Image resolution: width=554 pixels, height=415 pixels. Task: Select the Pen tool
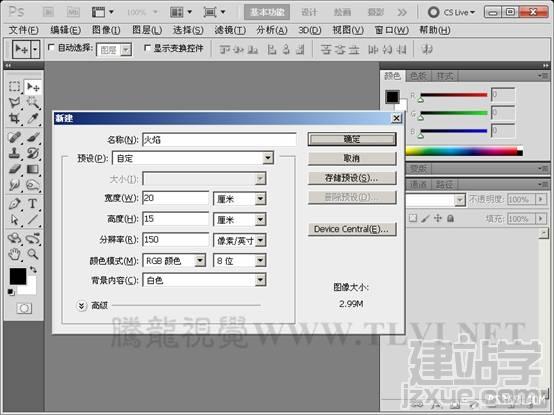(x=14, y=204)
